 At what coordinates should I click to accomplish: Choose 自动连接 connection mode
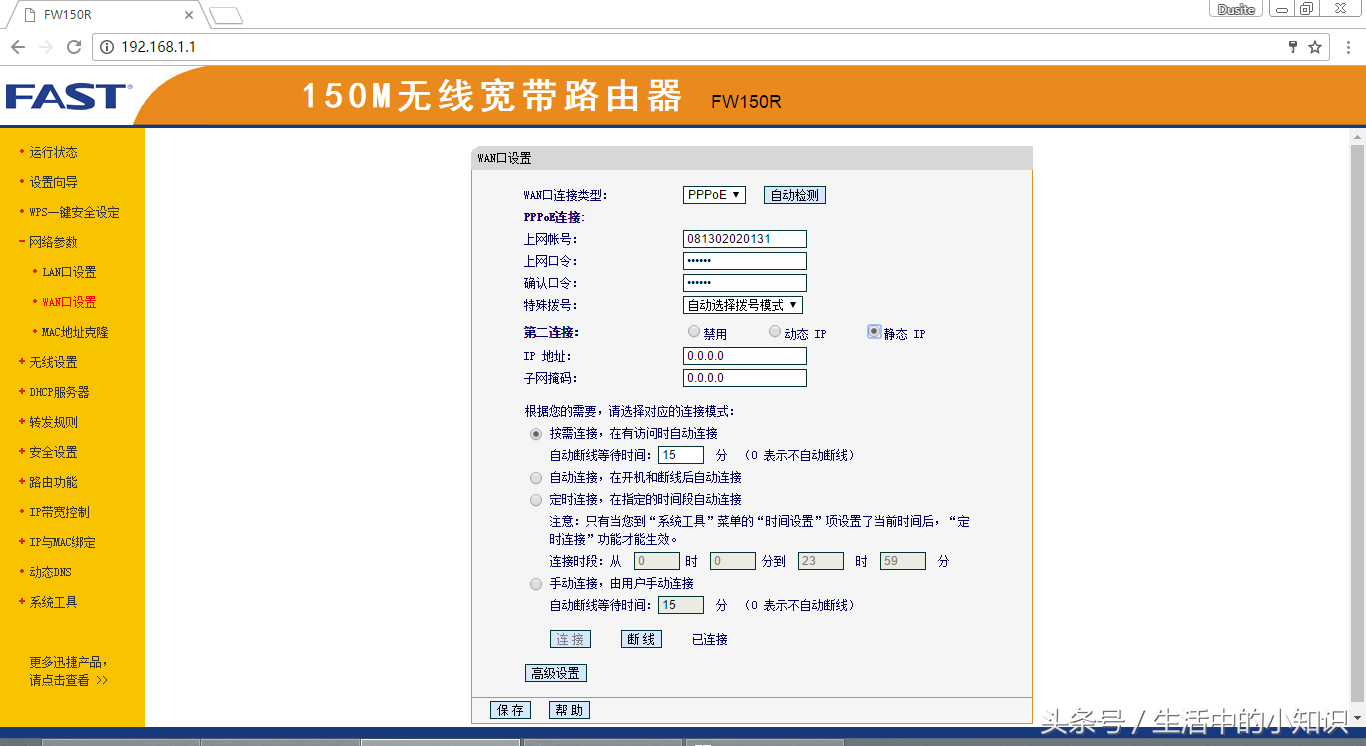(536, 478)
